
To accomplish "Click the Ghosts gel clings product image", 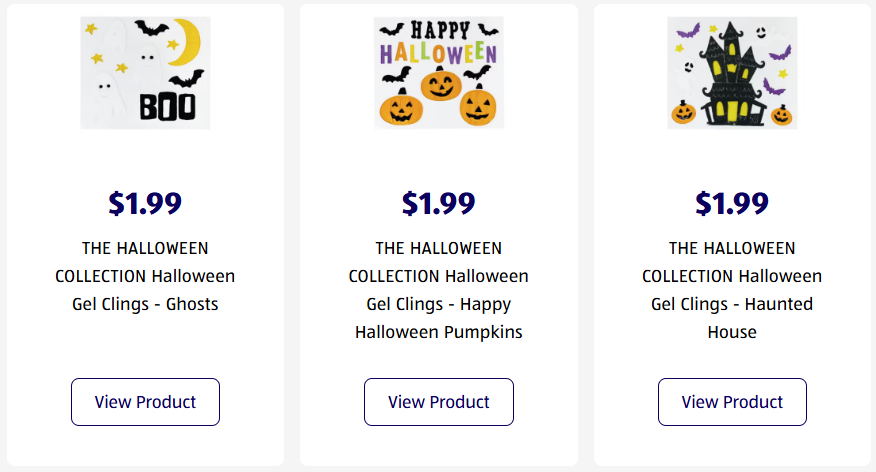I will 145,72.
